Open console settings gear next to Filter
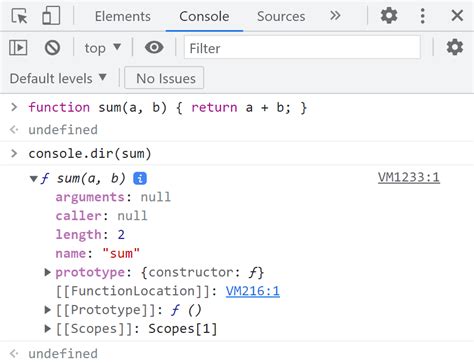Viewport: 474px width, 363px height. [x=455, y=47]
